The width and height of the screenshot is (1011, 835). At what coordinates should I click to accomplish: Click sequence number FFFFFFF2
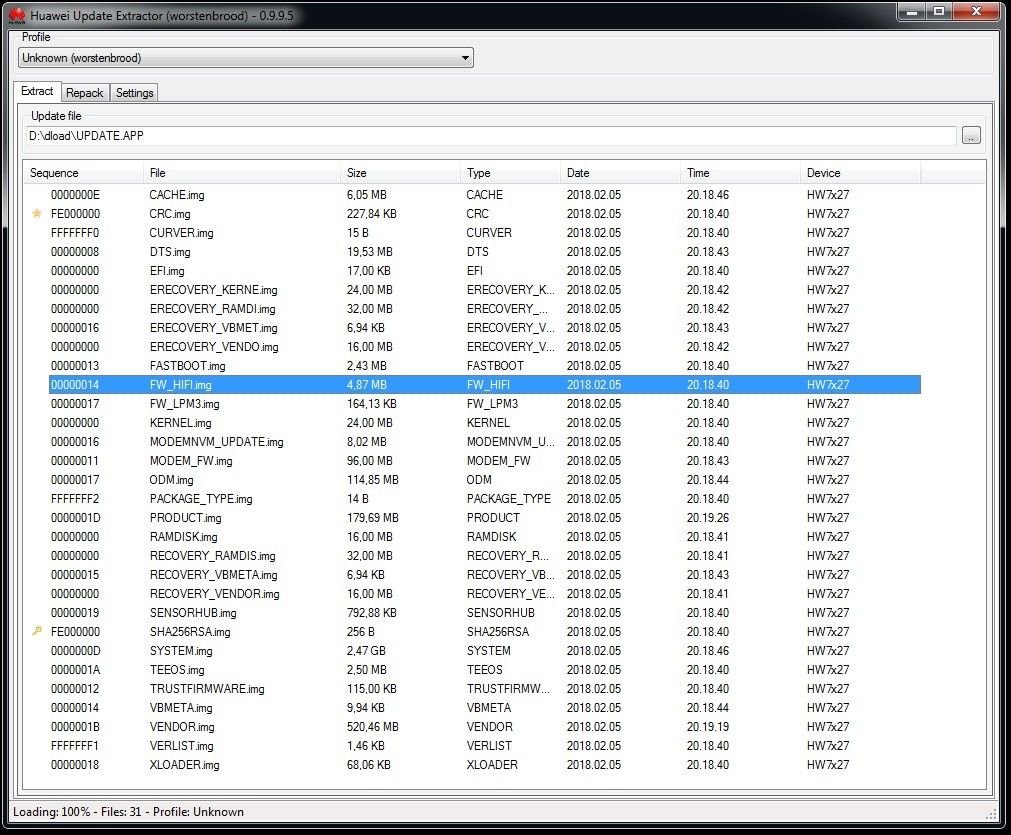click(x=75, y=499)
